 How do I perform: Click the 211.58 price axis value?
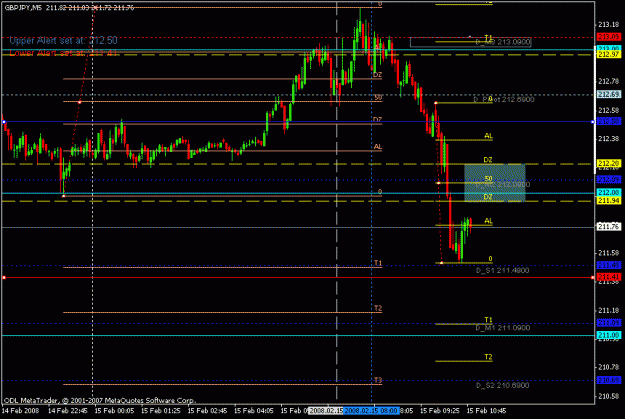point(609,253)
